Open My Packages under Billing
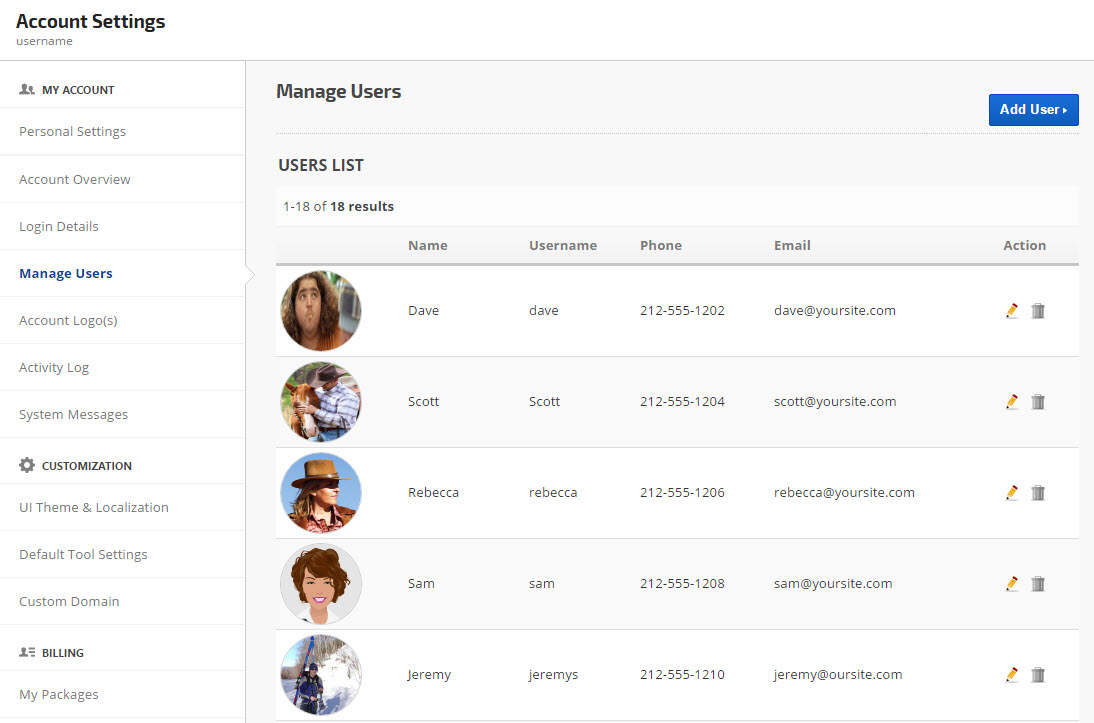Screen dimensions: 1094x723 click(x=59, y=695)
